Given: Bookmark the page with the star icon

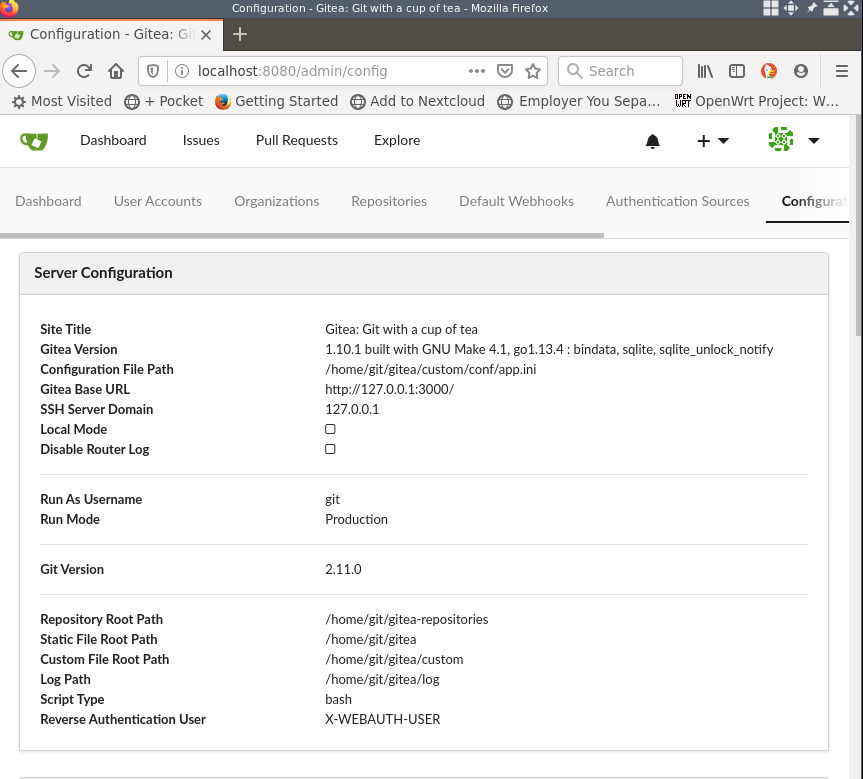Looking at the screenshot, I should (535, 71).
